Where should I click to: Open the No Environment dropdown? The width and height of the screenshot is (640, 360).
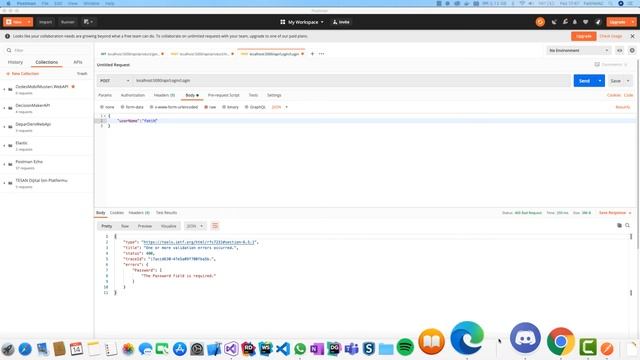578,50
